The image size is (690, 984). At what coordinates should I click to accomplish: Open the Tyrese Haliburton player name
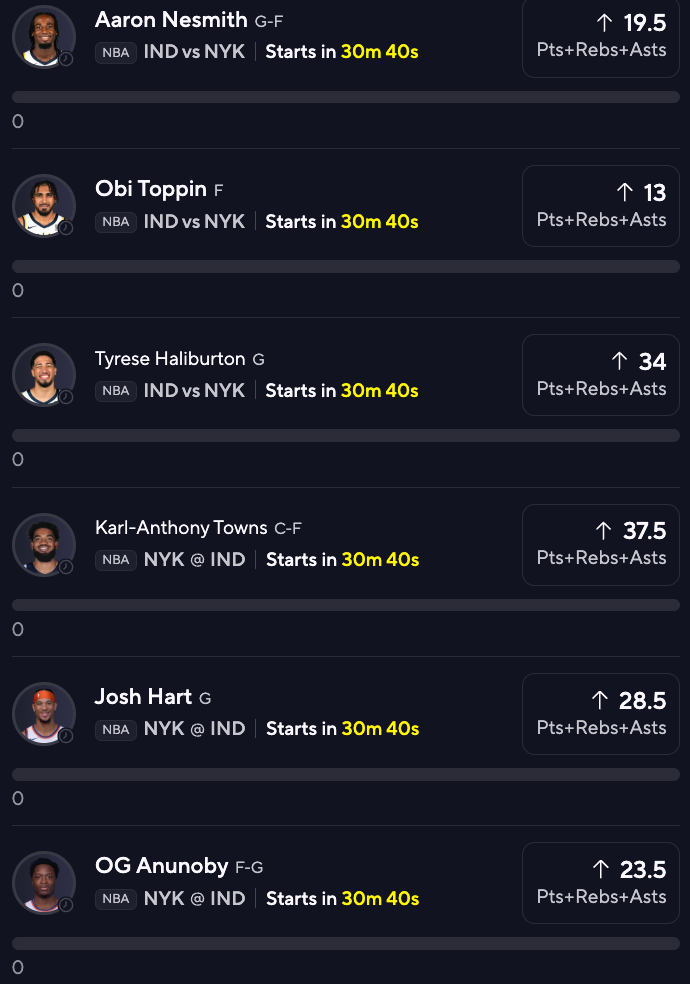(170, 359)
